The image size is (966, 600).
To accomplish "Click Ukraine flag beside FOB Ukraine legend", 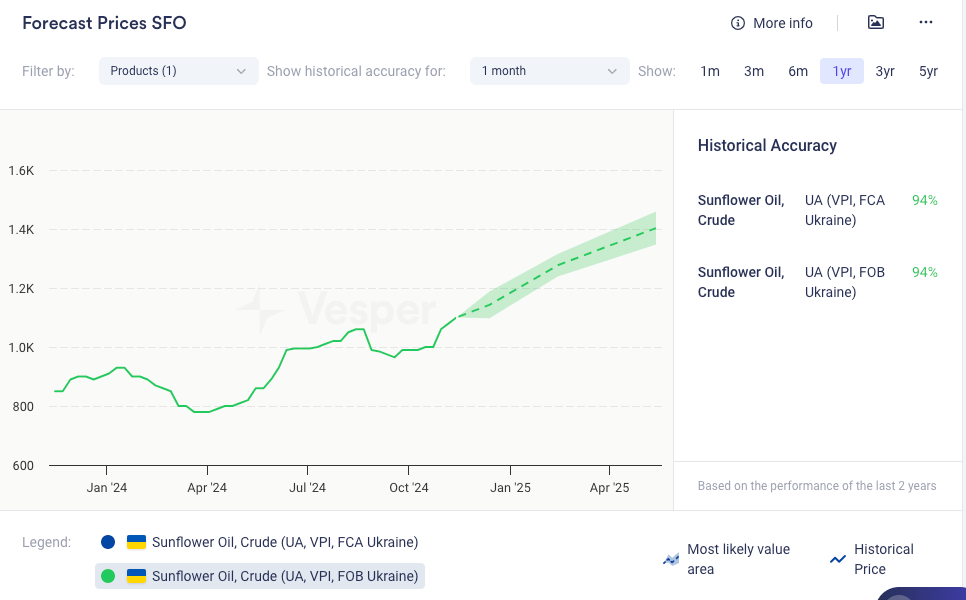I will pyautogui.click(x=136, y=576).
